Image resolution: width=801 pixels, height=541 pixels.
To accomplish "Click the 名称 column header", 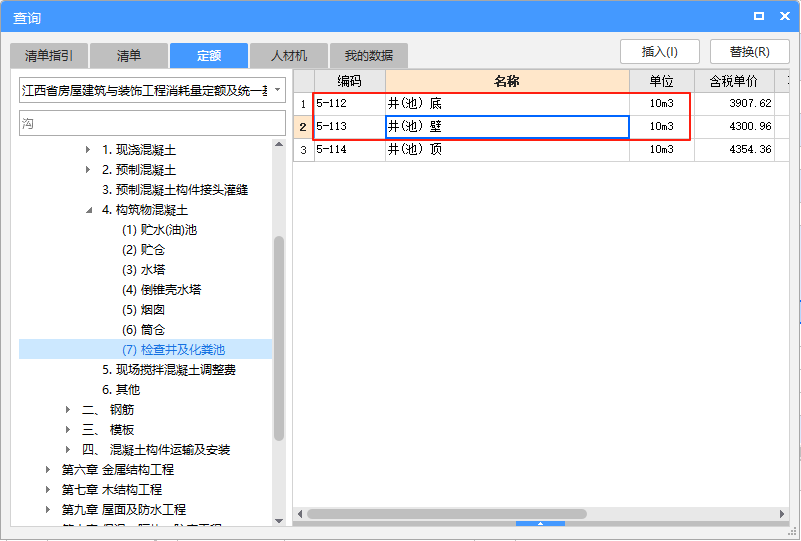I will pyautogui.click(x=507, y=81).
